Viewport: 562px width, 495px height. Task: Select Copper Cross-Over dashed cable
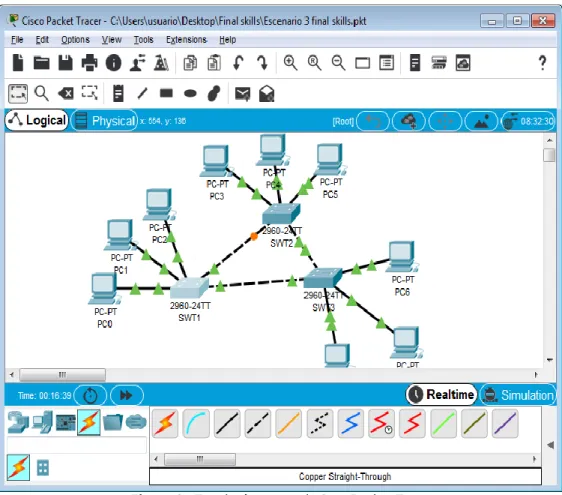tap(258, 424)
